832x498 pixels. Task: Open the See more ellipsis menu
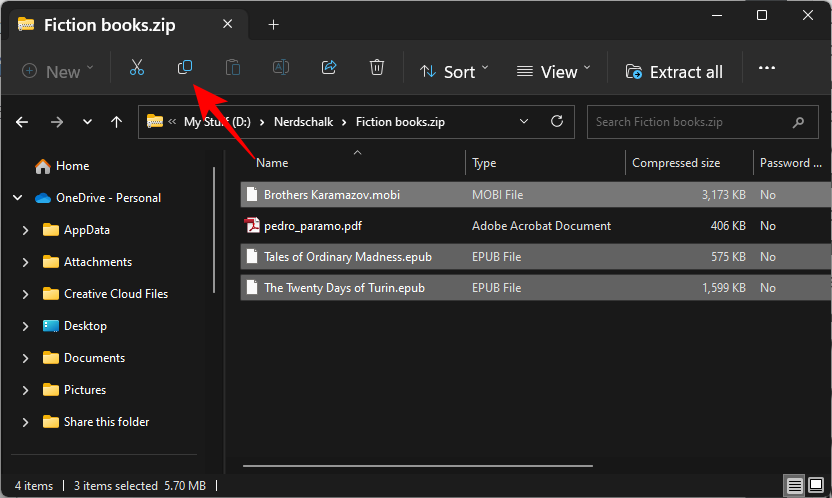[x=767, y=68]
